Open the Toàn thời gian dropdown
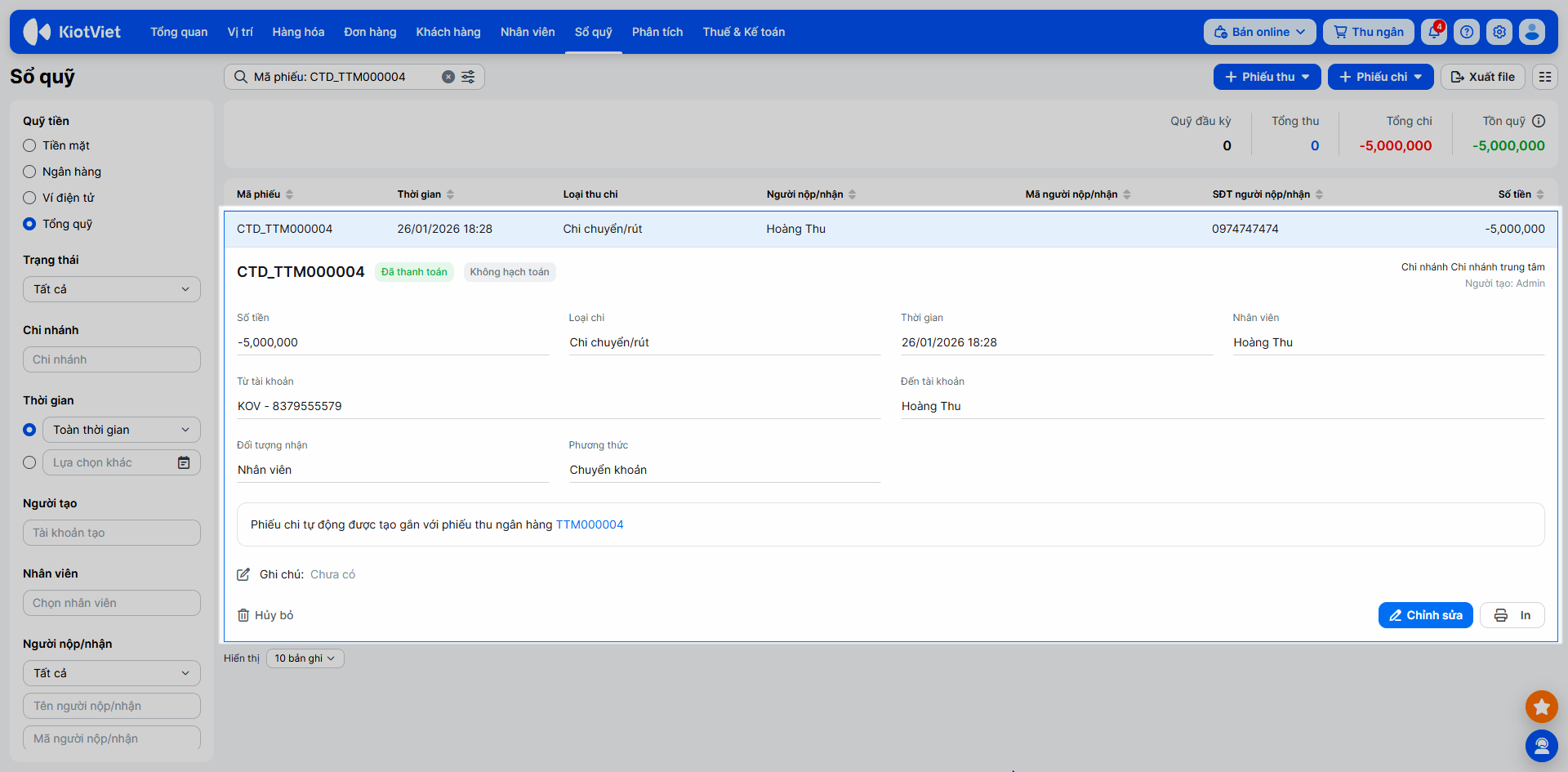This screenshot has width=1568, height=772. point(121,430)
